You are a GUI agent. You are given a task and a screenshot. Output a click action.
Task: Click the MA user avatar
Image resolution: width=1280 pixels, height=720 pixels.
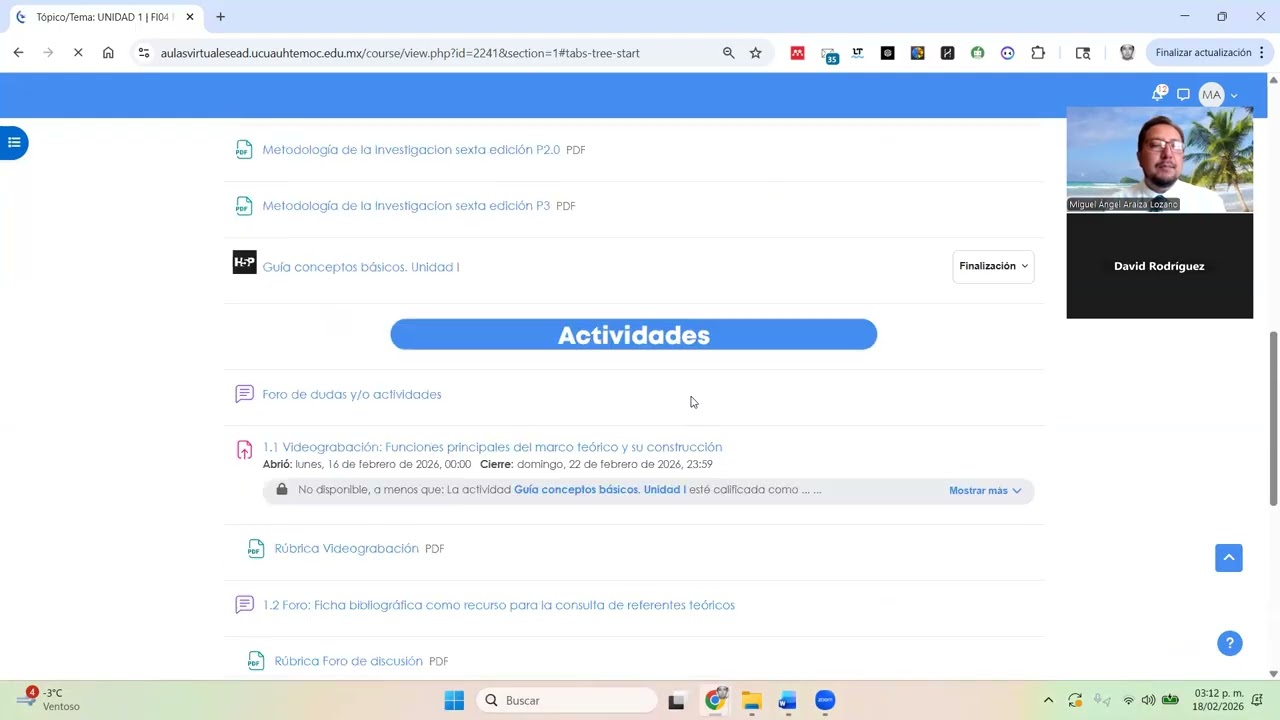click(x=1211, y=95)
